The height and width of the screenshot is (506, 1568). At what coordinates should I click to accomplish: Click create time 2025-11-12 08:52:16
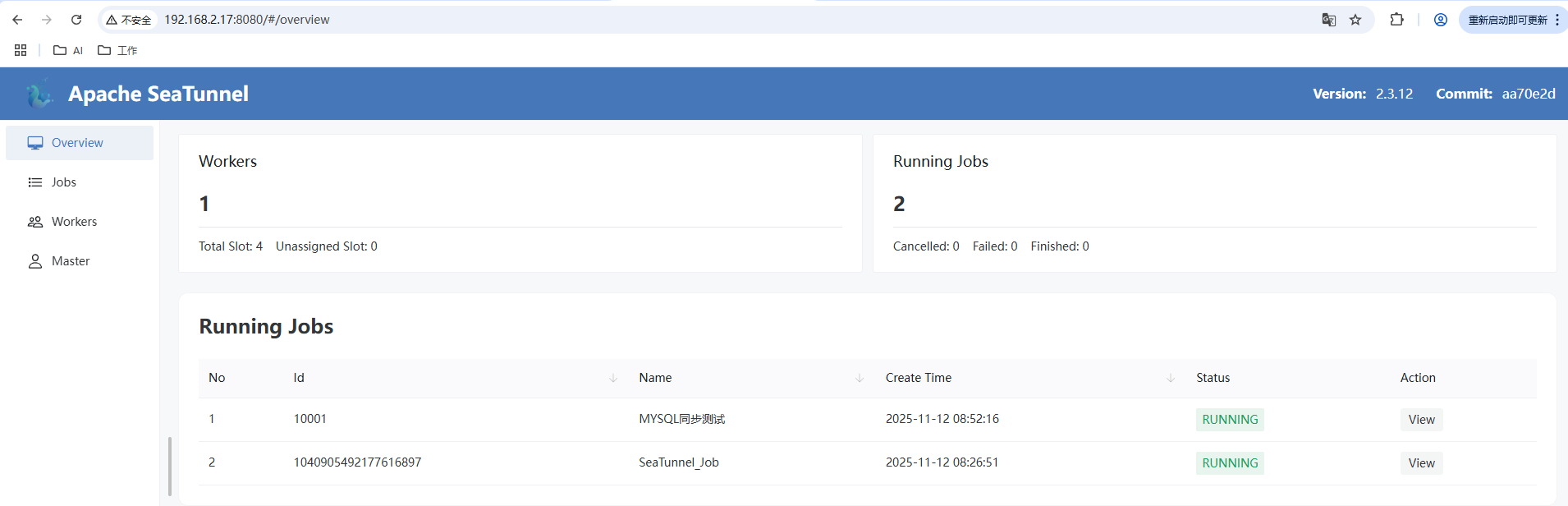(x=942, y=419)
